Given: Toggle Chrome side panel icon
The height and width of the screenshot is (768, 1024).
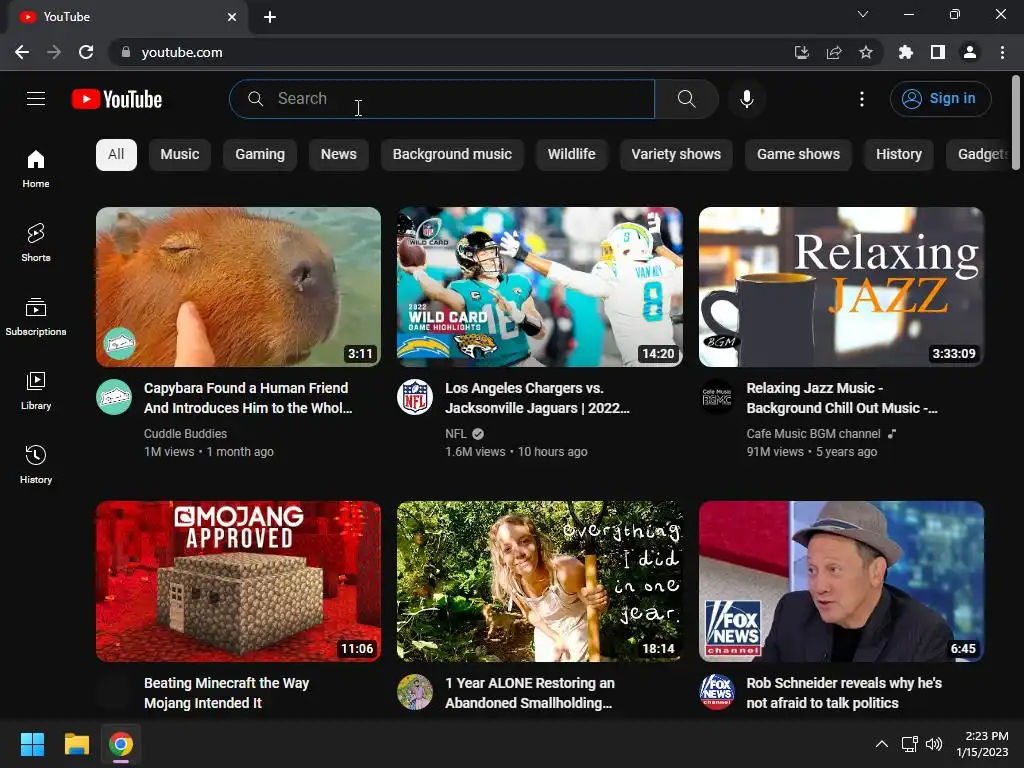Looking at the screenshot, I should pyautogui.click(x=938, y=52).
